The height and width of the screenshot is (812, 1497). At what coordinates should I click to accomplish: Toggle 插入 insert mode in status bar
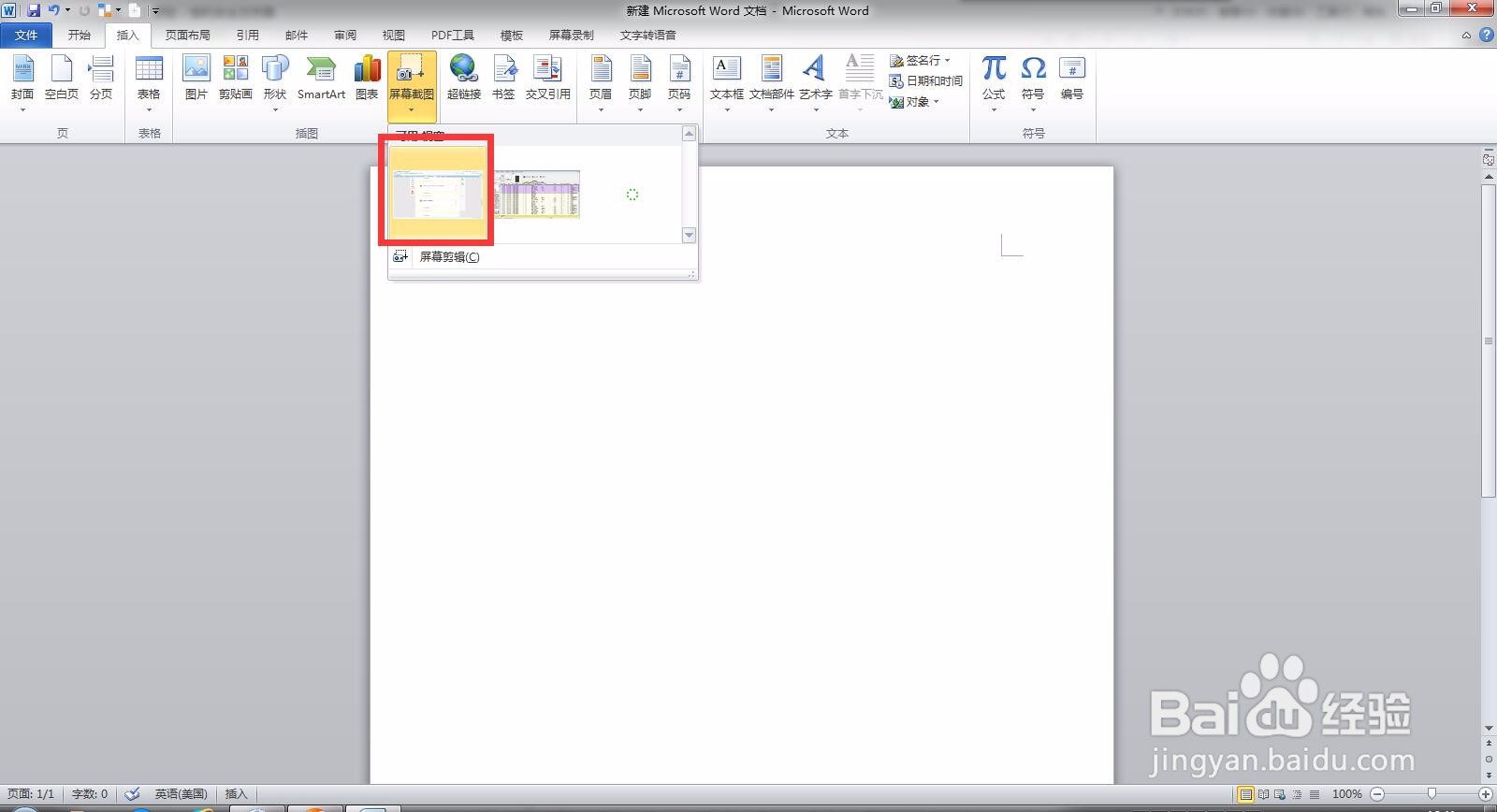[236, 794]
